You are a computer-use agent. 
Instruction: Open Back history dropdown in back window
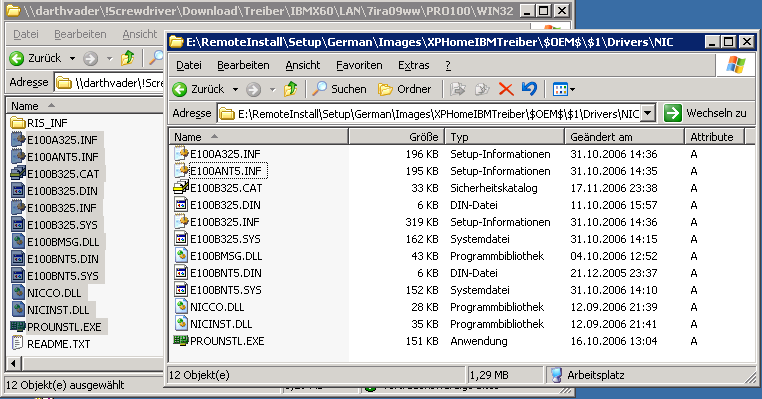(x=72, y=58)
